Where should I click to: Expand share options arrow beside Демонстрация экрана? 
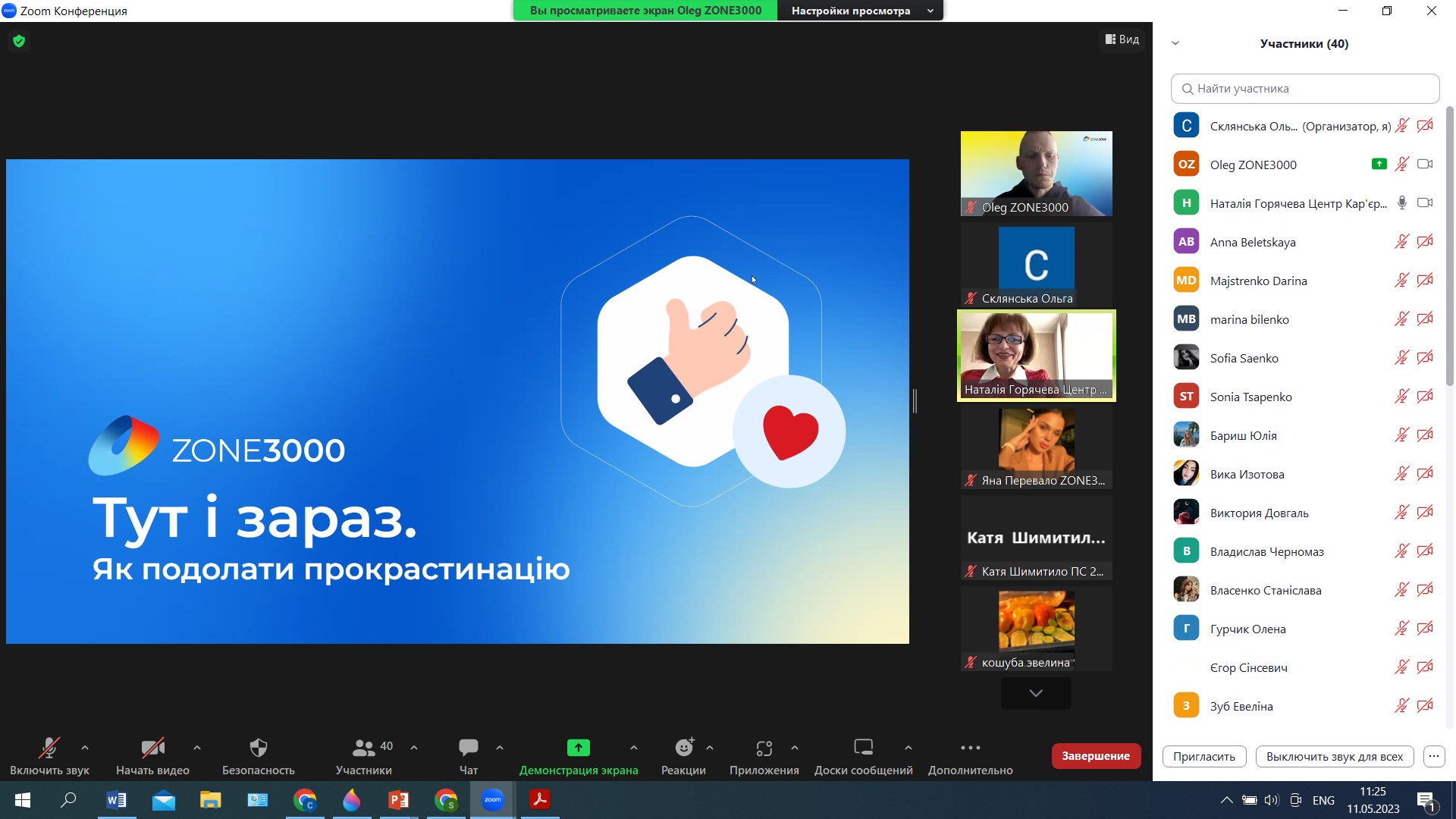634,748
